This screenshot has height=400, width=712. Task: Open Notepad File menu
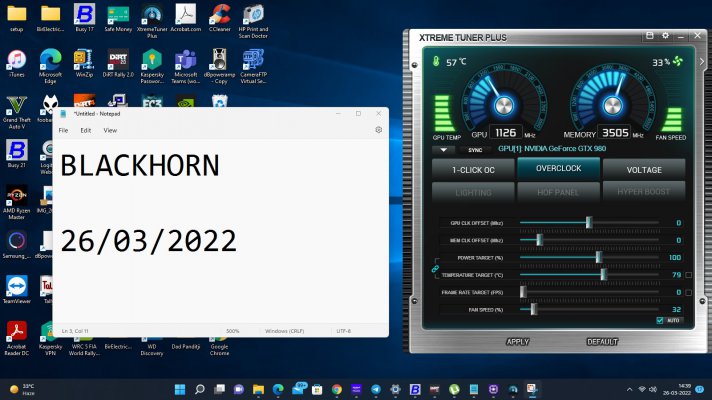pos(63,130)
